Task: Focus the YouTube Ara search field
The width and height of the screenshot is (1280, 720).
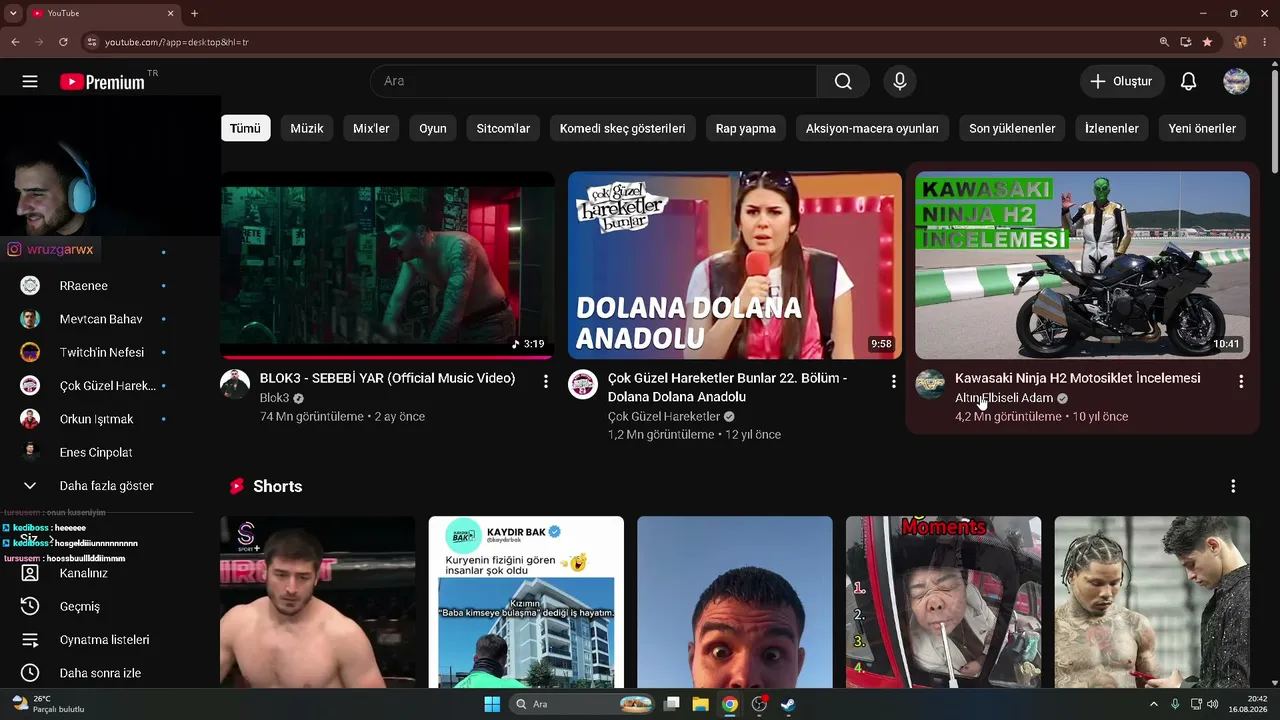Action: click(594, 81)
